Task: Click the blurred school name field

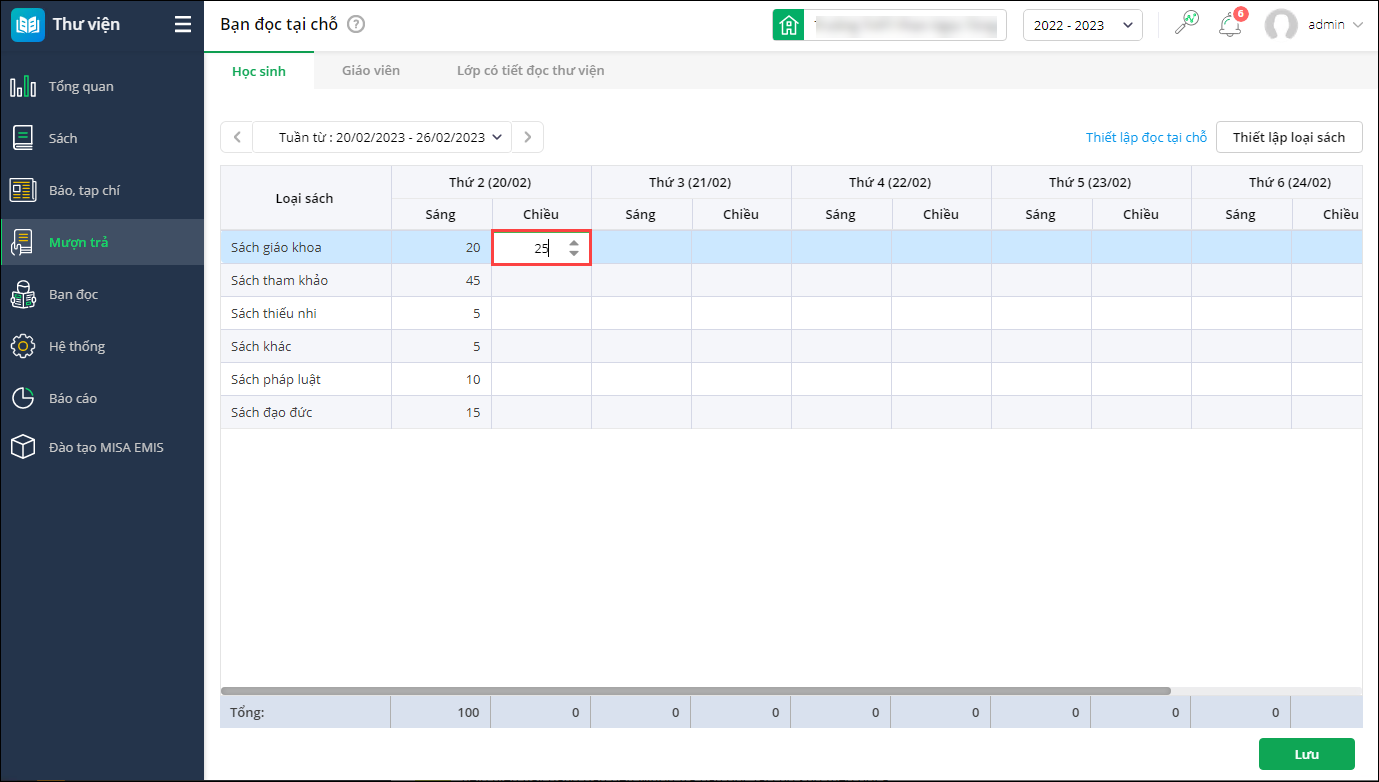Action: pyautogui.click(x=906, y=25)
